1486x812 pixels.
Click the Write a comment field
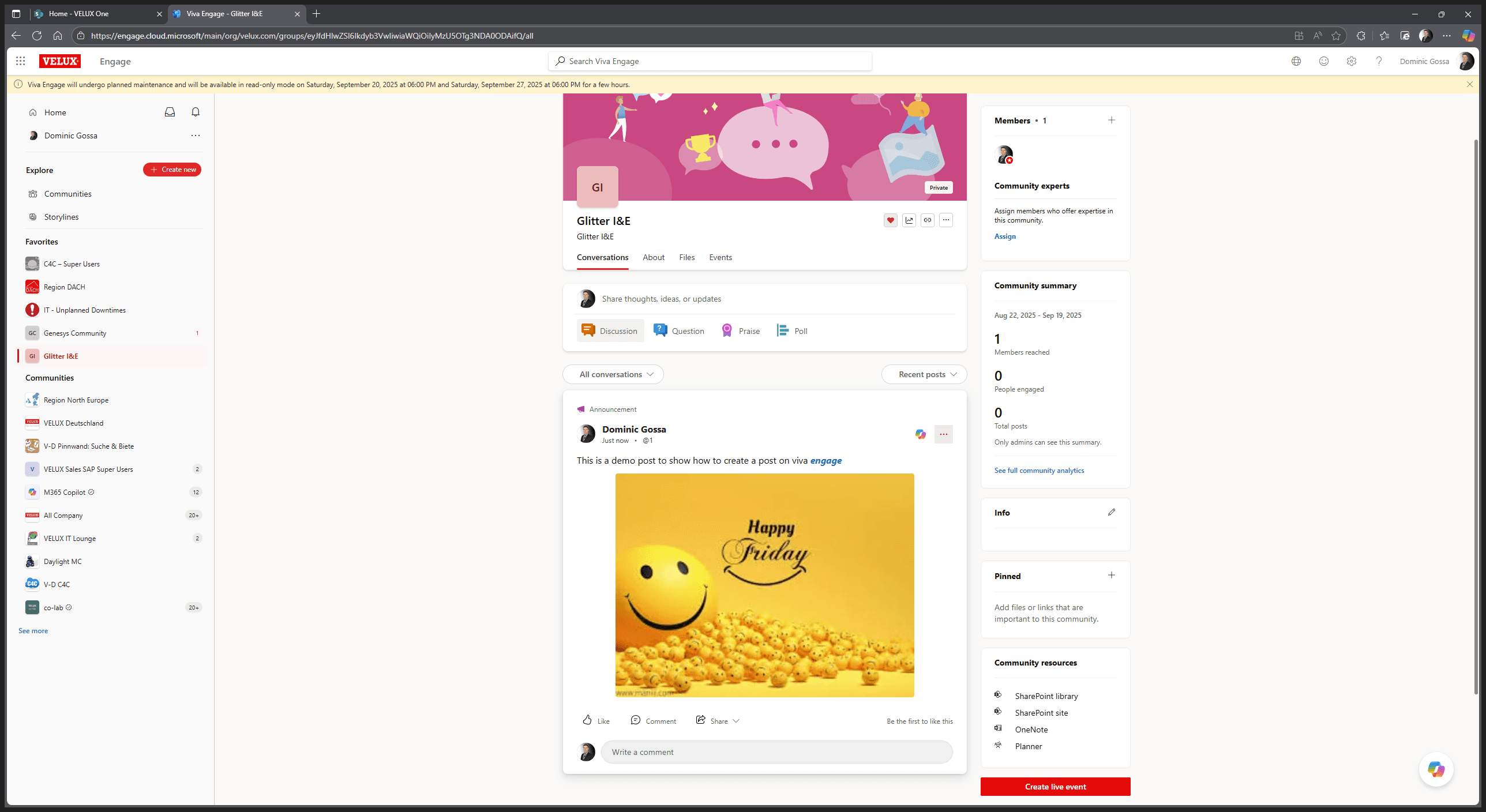click(x=776, y=752)
